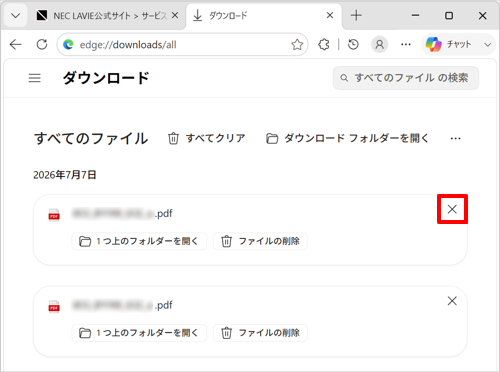This screenshot has height=372, width=500.
Task: Open the tab actions menu chevron
Action: pos(15,15)
